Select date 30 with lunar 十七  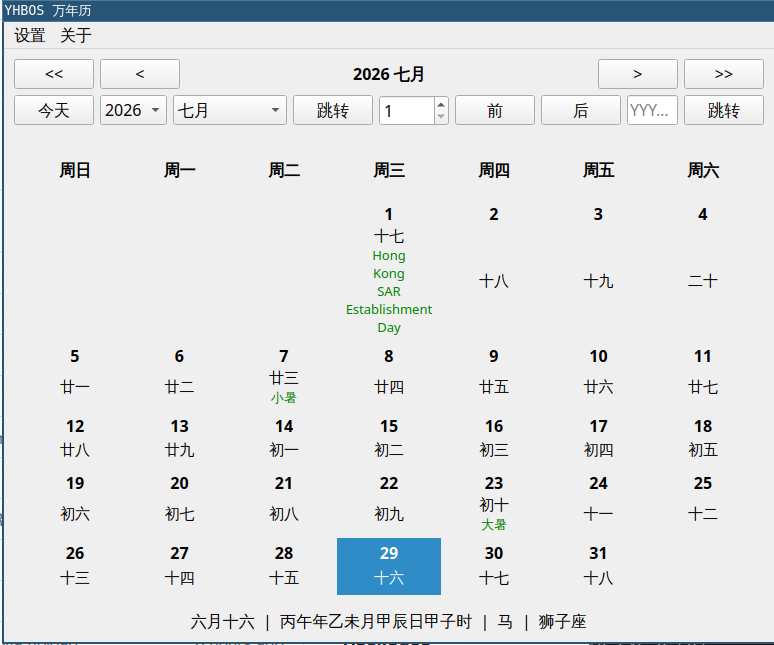click(494, 567)
